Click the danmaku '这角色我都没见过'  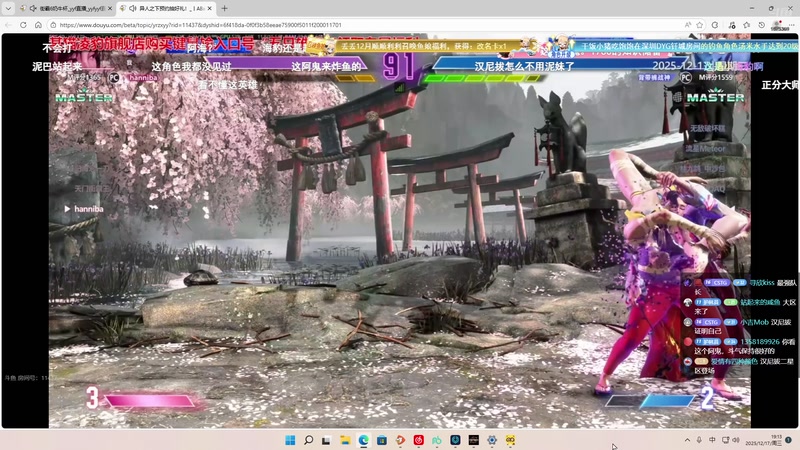click(191, 66)
